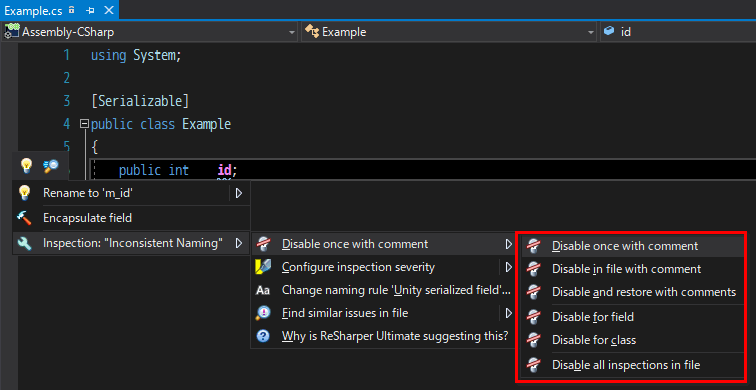
Task: Choose Encapsulate field action
Action: click(131, 218)
